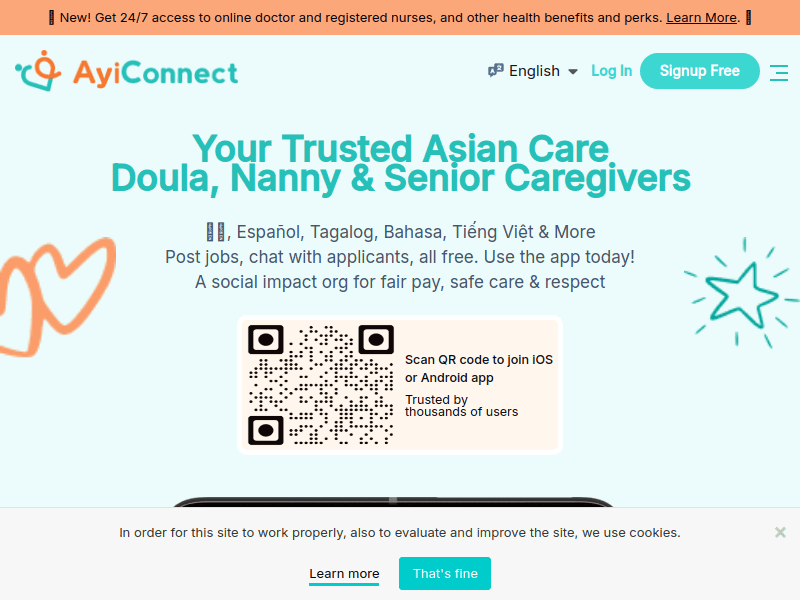Click the AyiConnect brand name text
The image size is (800, 600).
(x=155, y=72)
